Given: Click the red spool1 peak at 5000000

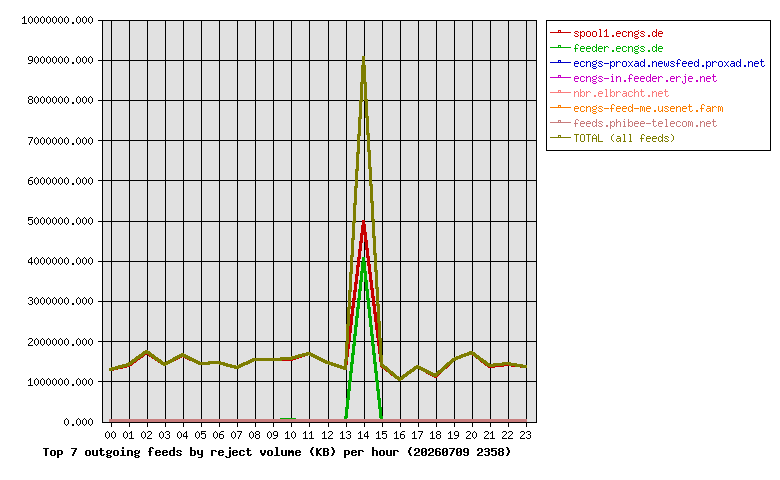Looking at the screenshot, I should (x=364, y=222).
